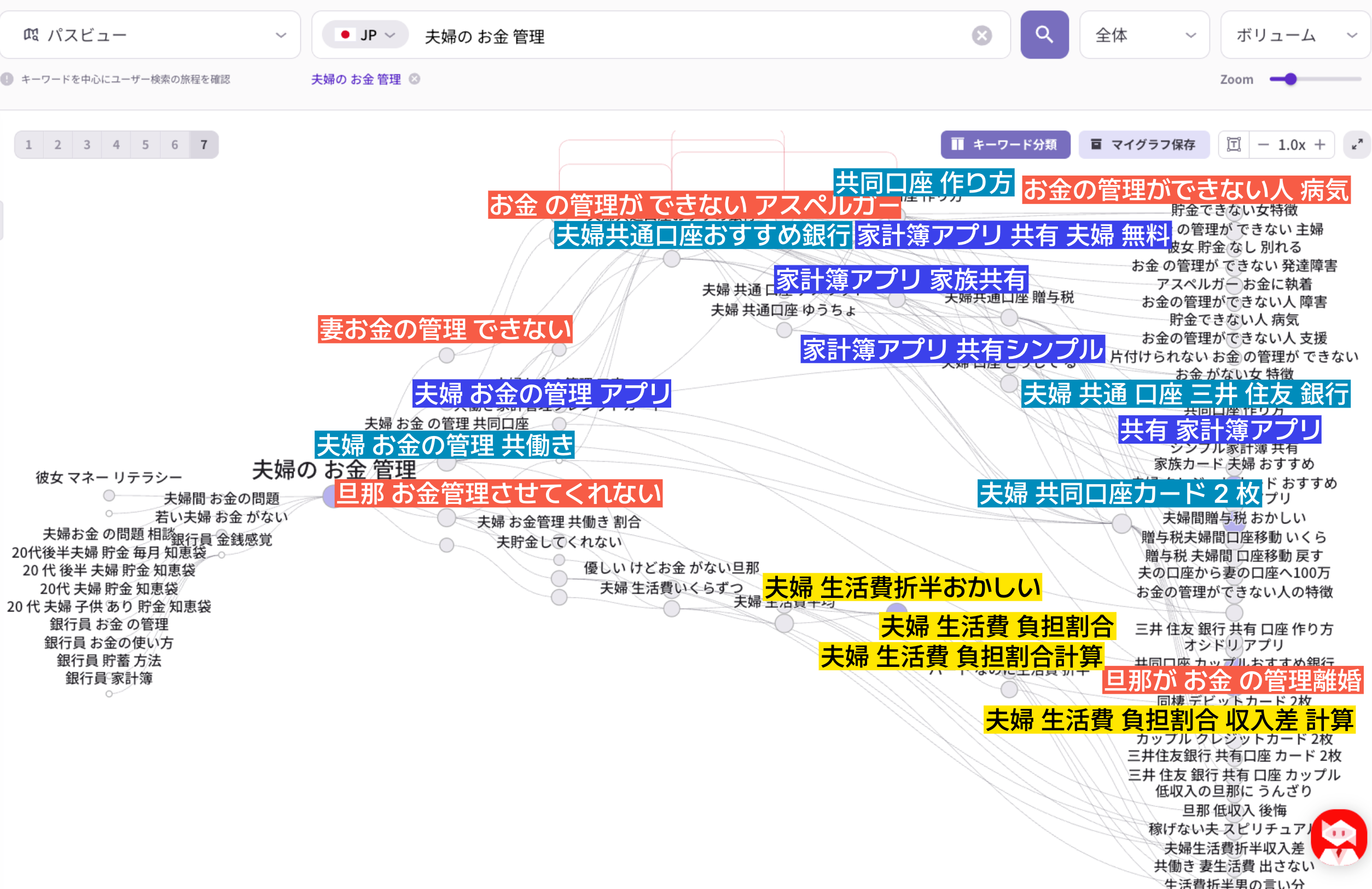Click the 家計簿アプリ 家族共有 keyword
This screenshot has height=889, width=1372.
click(901, 279)
